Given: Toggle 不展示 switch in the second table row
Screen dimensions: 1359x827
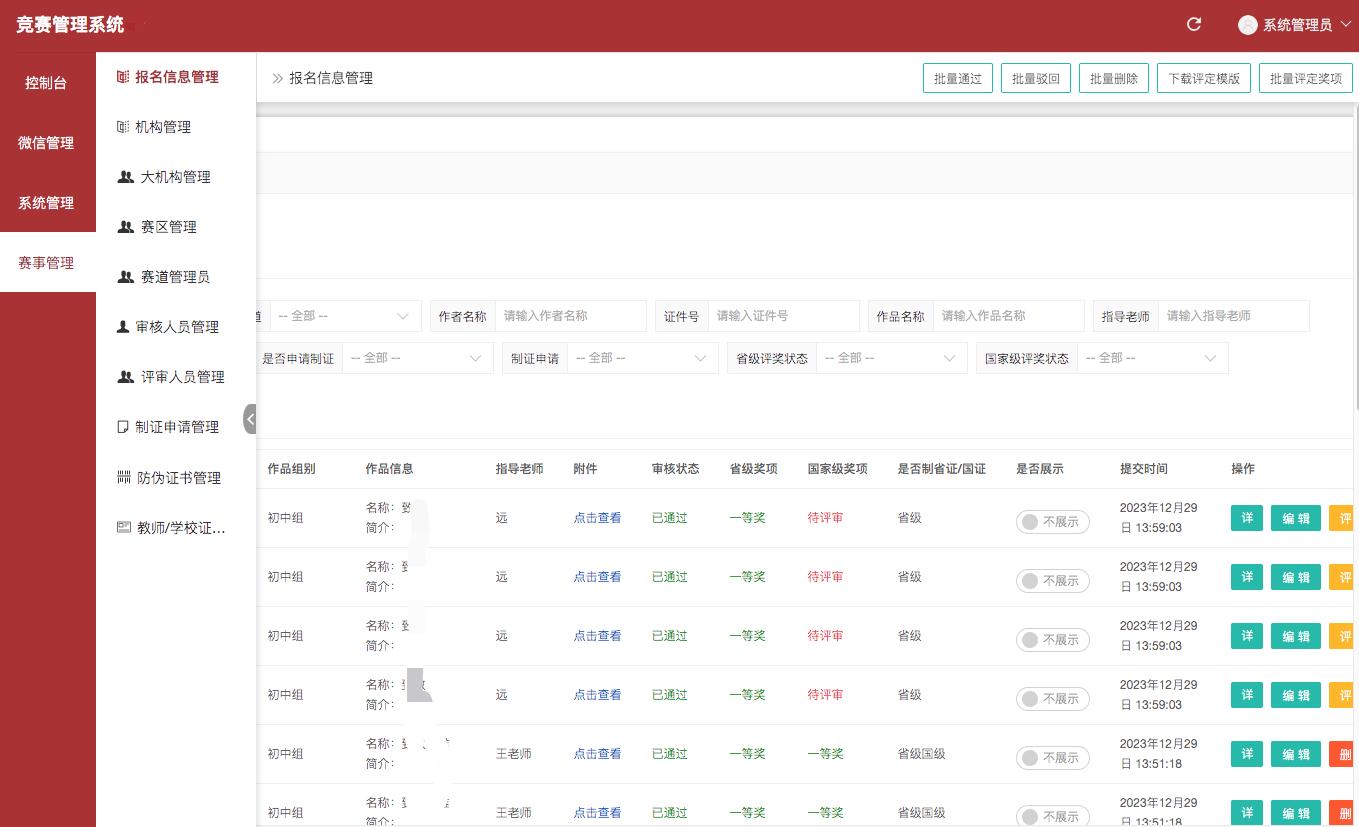Looking at the screenshot, I should click(x=1053, y=581).
